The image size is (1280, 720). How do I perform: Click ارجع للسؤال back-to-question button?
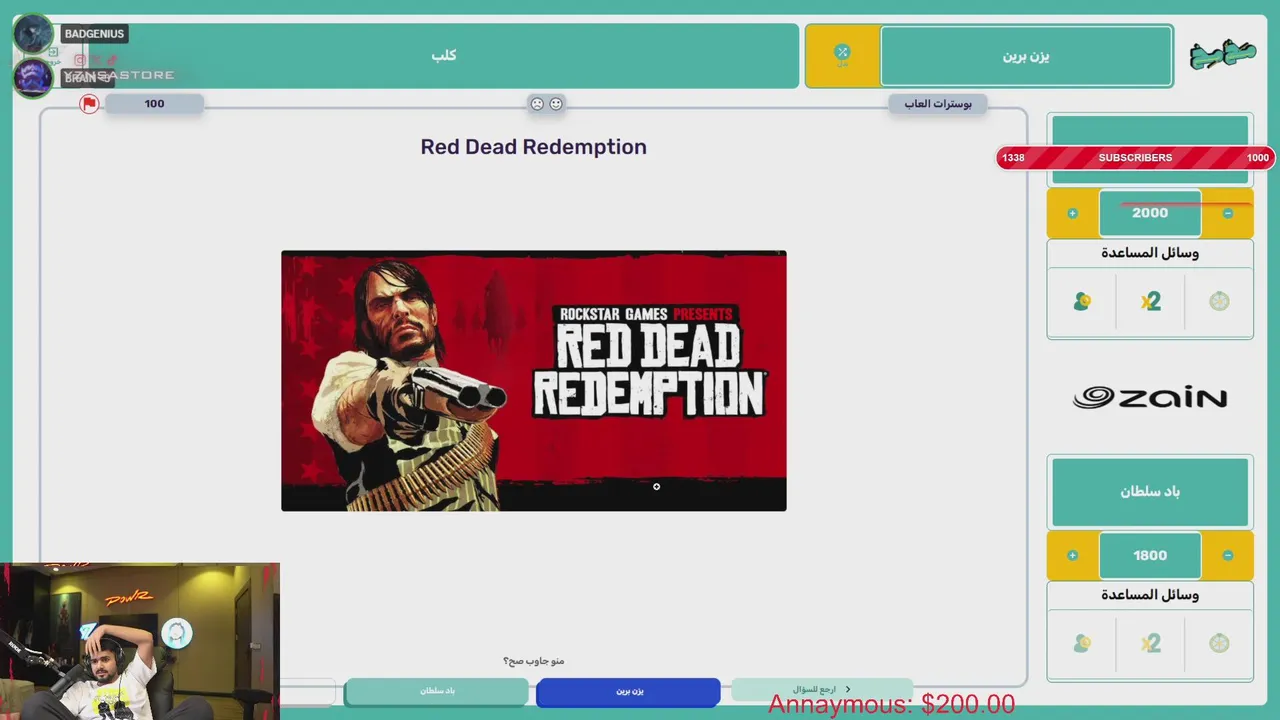[821, 690]
